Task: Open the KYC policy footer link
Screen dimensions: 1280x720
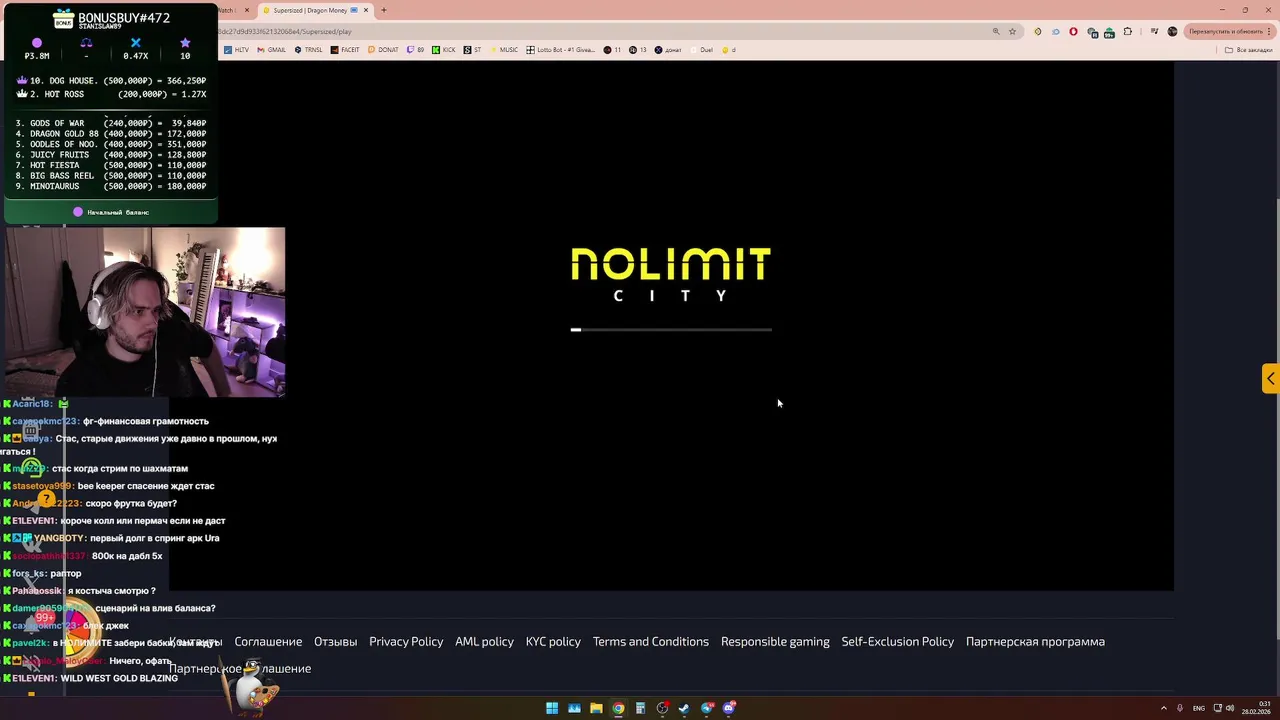Action: [553, 641]
